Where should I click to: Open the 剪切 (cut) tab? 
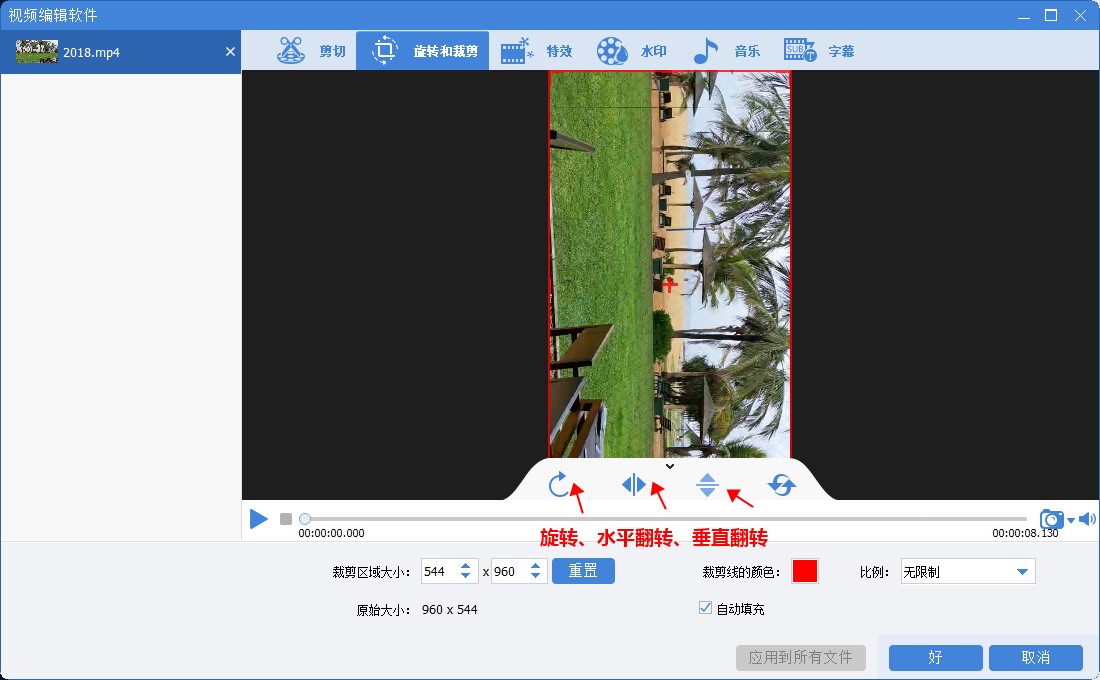click(311, 51)
